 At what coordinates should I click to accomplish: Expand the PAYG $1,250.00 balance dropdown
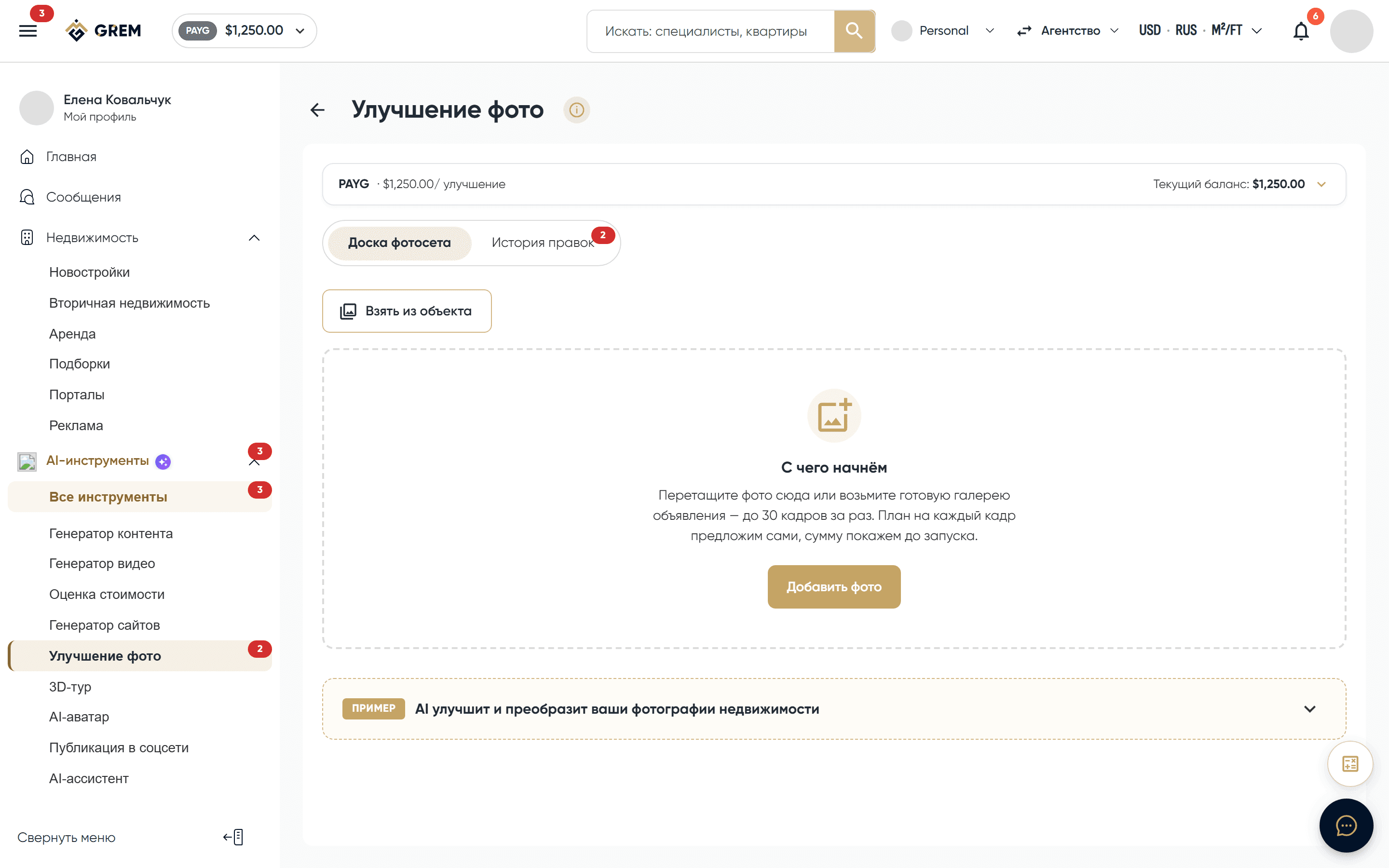tap(245, 30)
